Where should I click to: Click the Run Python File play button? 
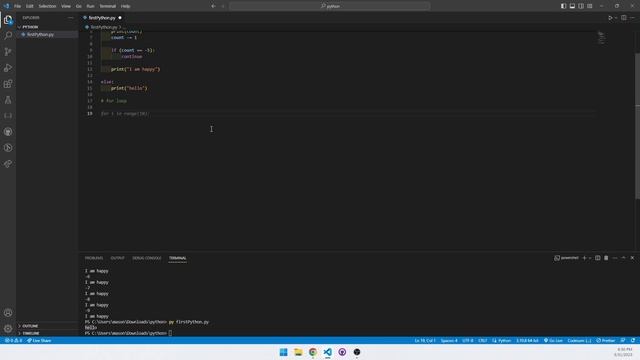610,18
